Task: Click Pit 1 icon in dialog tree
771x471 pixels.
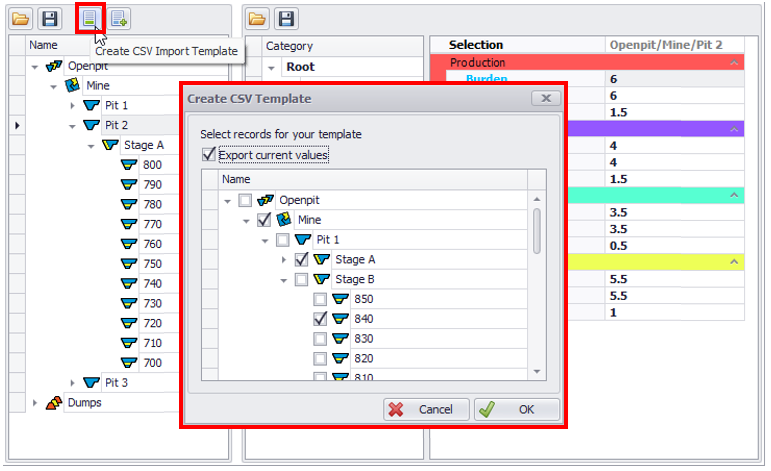Action: pyautogui.click(x=303, y=239)
